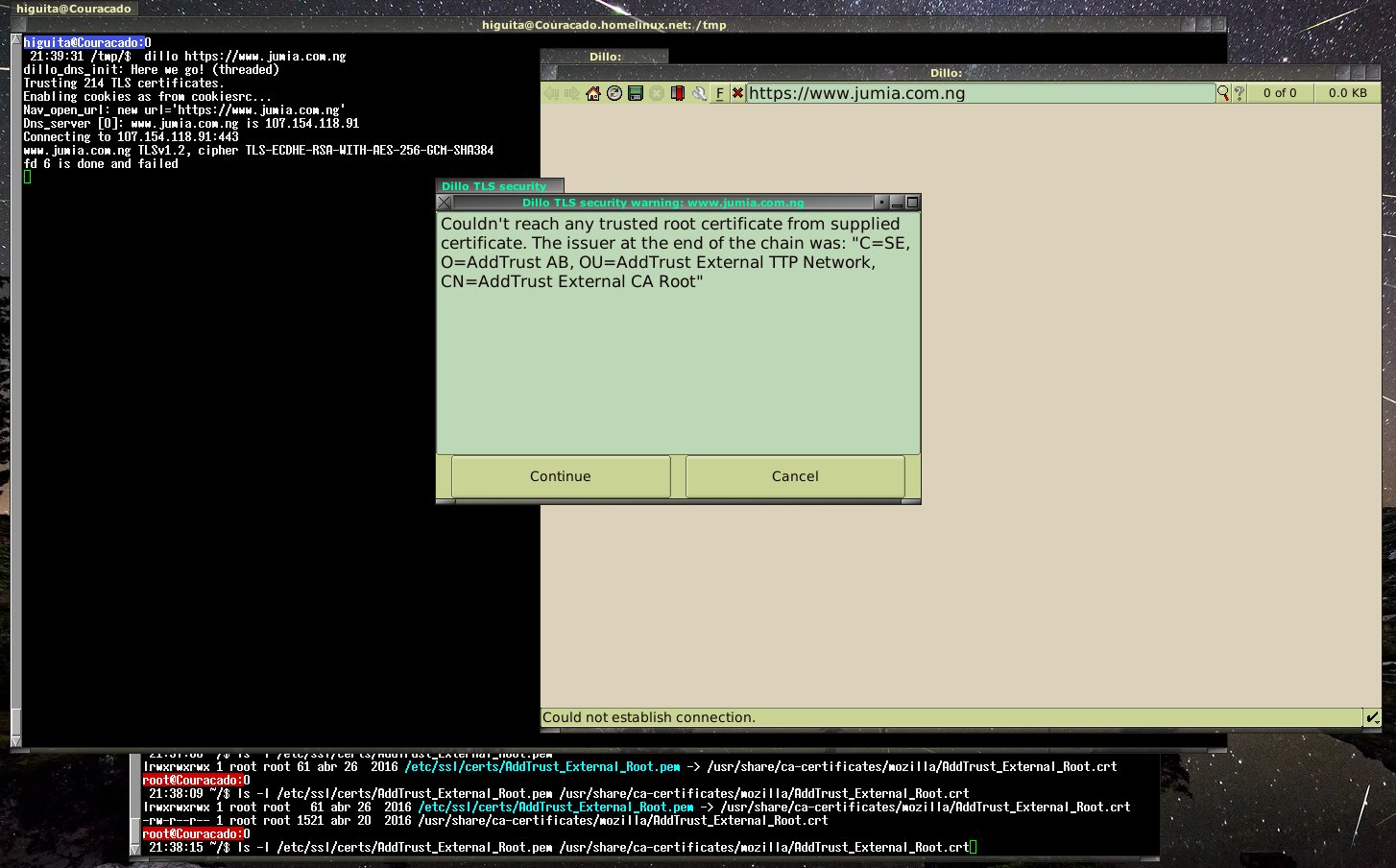Go to Home page in Dillo

click(x=593, y=93)
